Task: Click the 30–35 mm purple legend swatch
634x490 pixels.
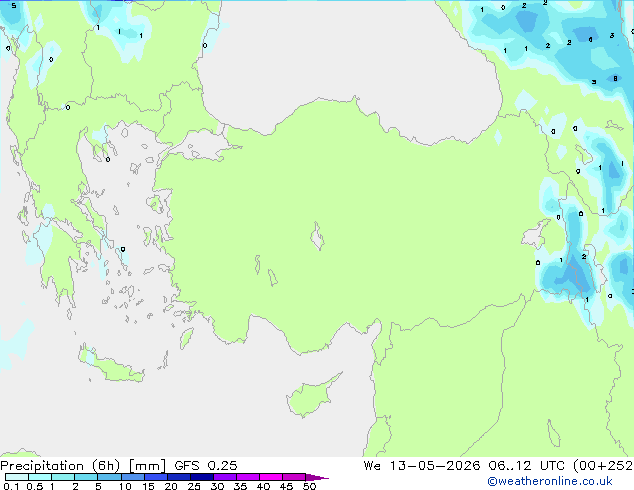Action: (x=224, y=477)
